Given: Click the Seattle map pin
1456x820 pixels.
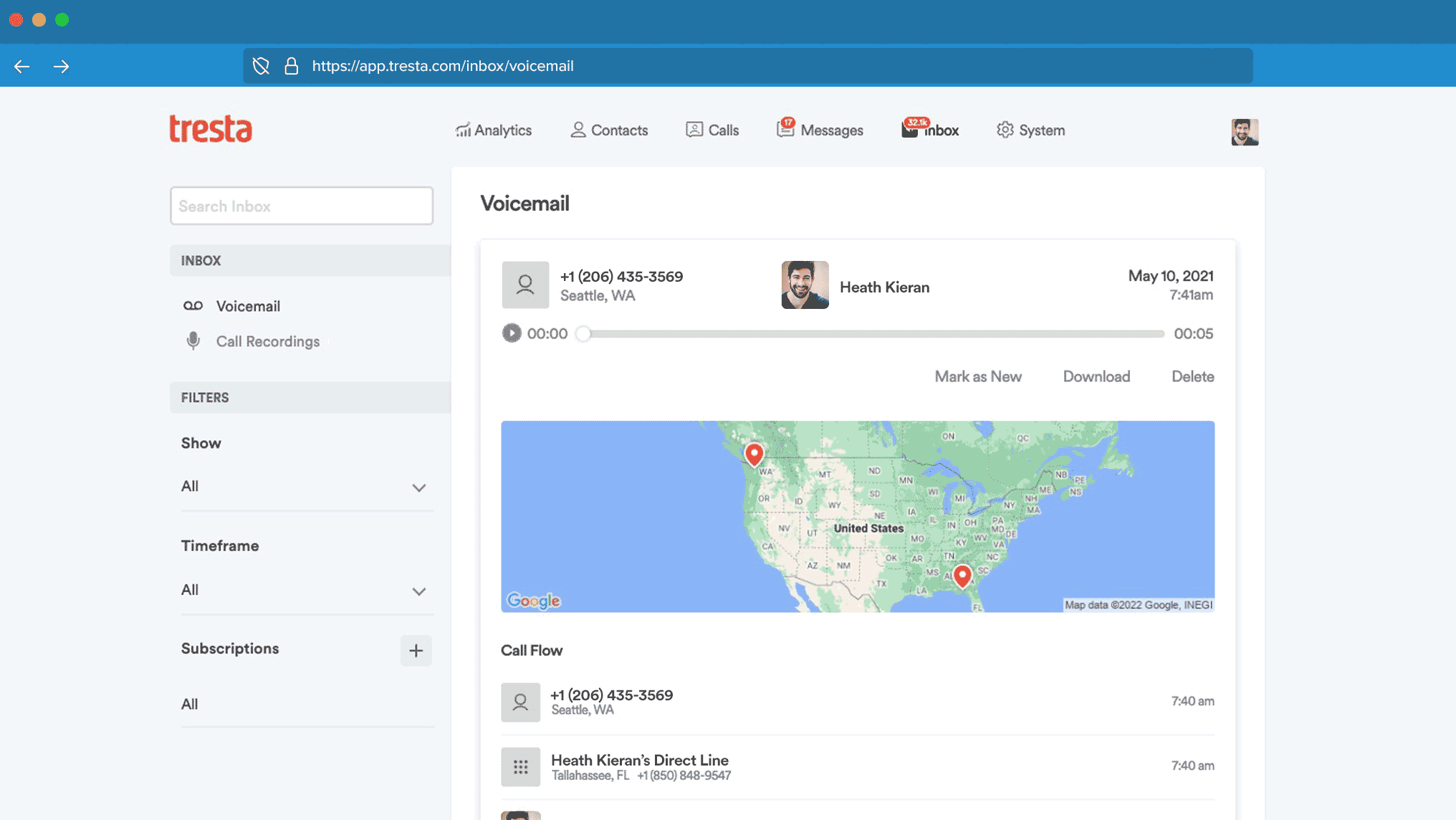Looking at the screenshot, I should click(754, 454).
